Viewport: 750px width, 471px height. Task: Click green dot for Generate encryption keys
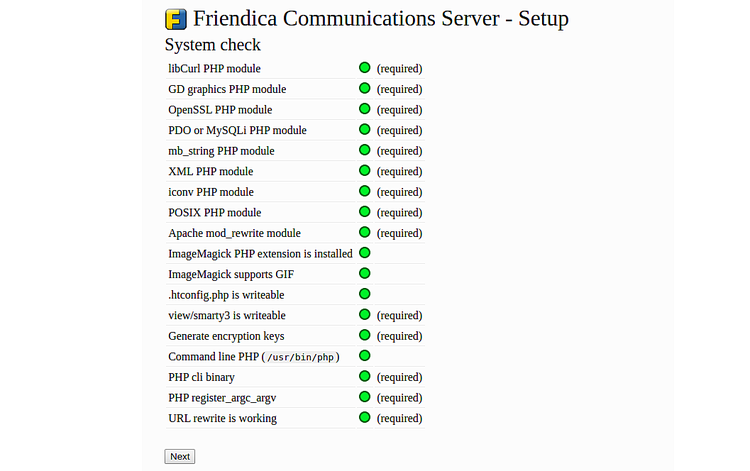coord(364,335)
